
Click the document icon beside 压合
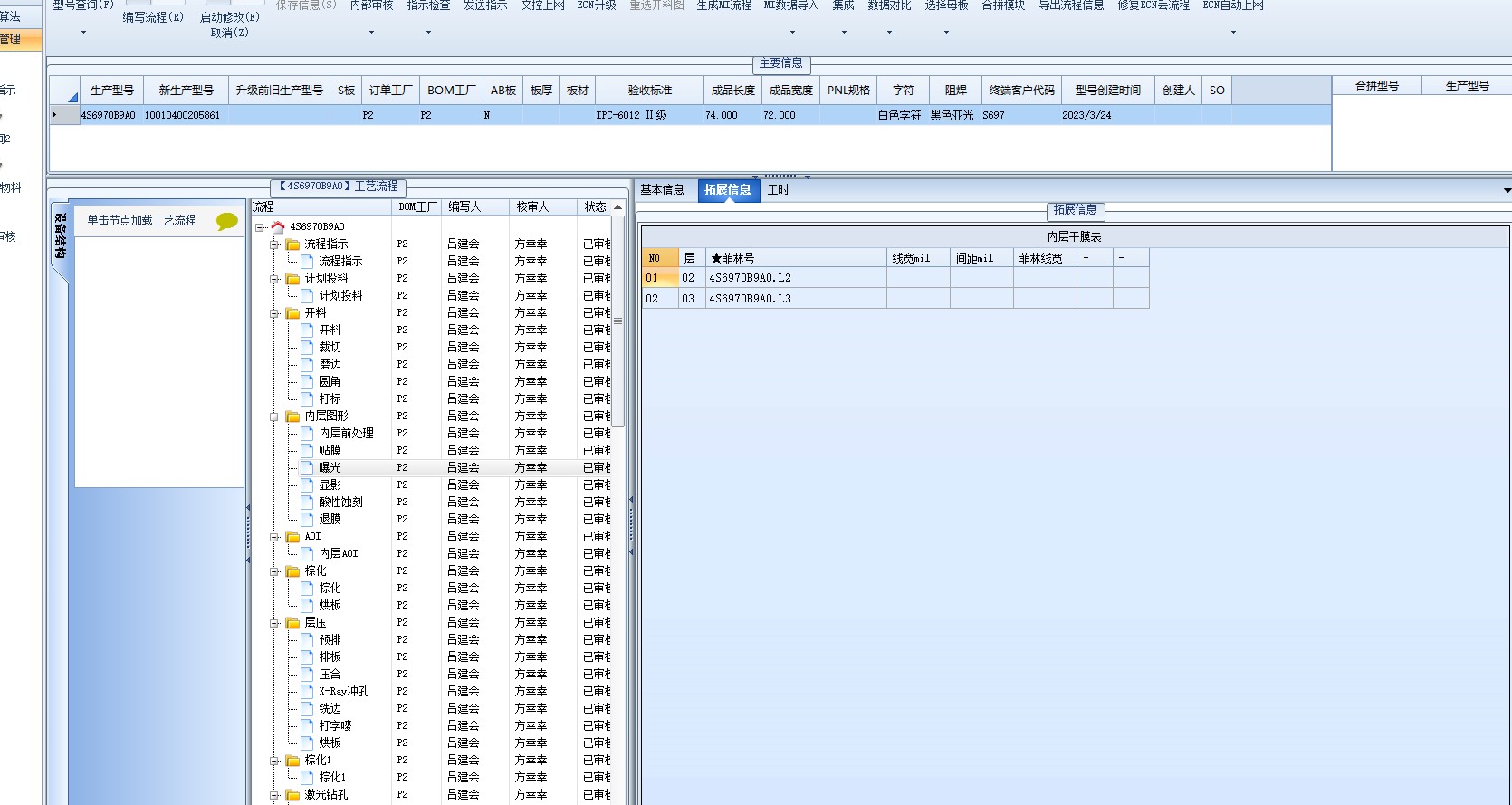[x=307, y=675]
